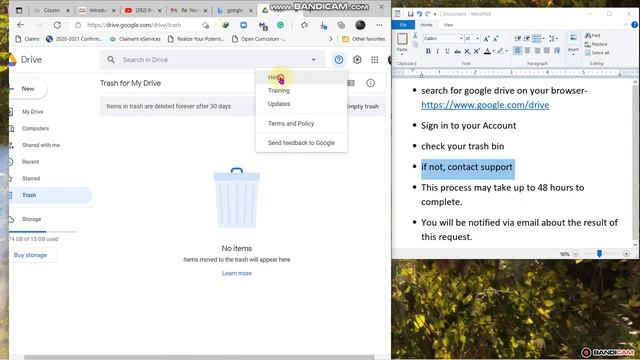Shrink font size in WordPad
Screen dimensions: 640x360
[x=496, y=39]
